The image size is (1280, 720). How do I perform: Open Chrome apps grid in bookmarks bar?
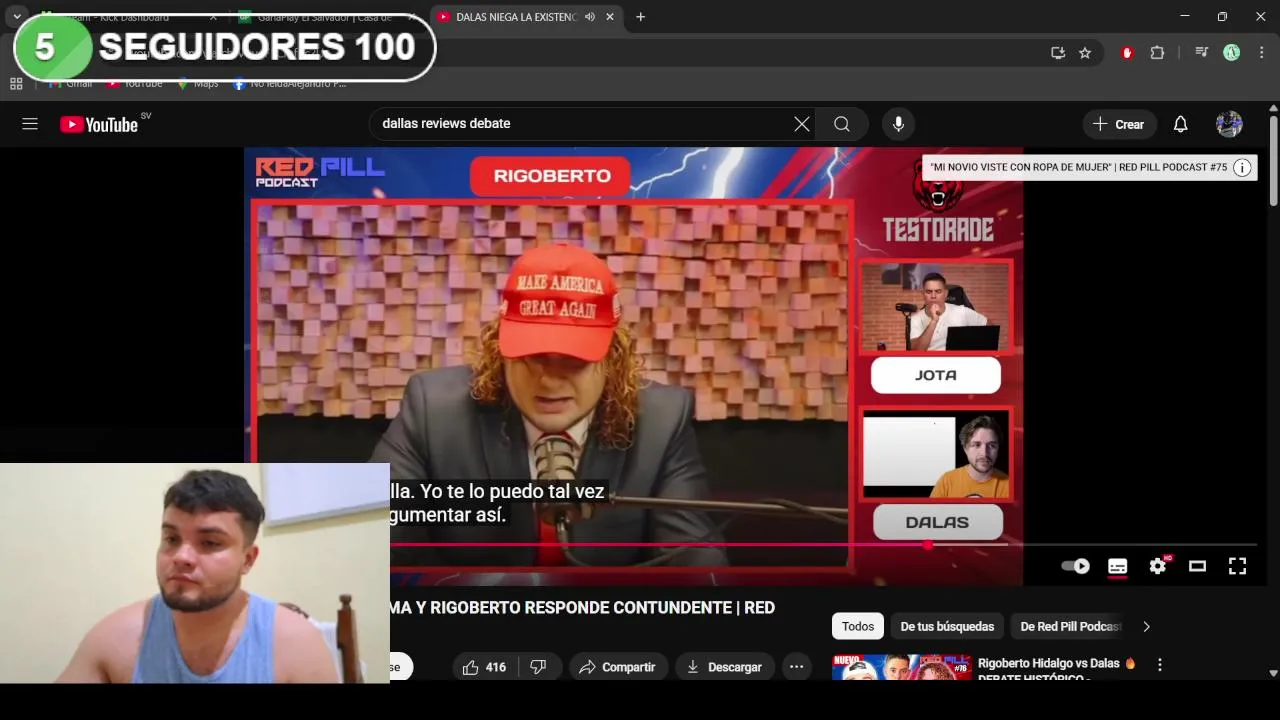[16, 84]
